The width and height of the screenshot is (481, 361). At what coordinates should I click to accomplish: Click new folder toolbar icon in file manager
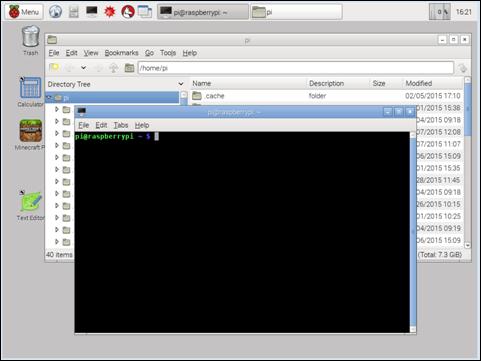tap(54, 68)
